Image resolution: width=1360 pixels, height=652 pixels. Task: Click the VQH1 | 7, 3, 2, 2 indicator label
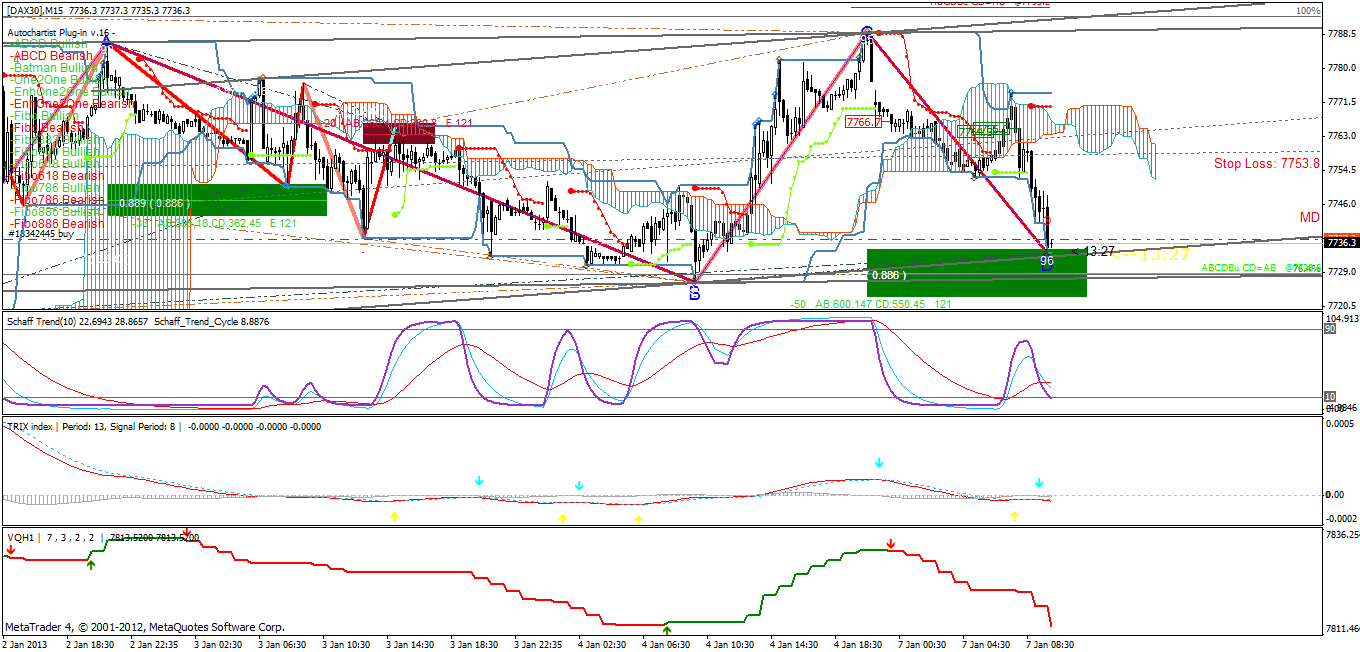click(x=52, y=537)
